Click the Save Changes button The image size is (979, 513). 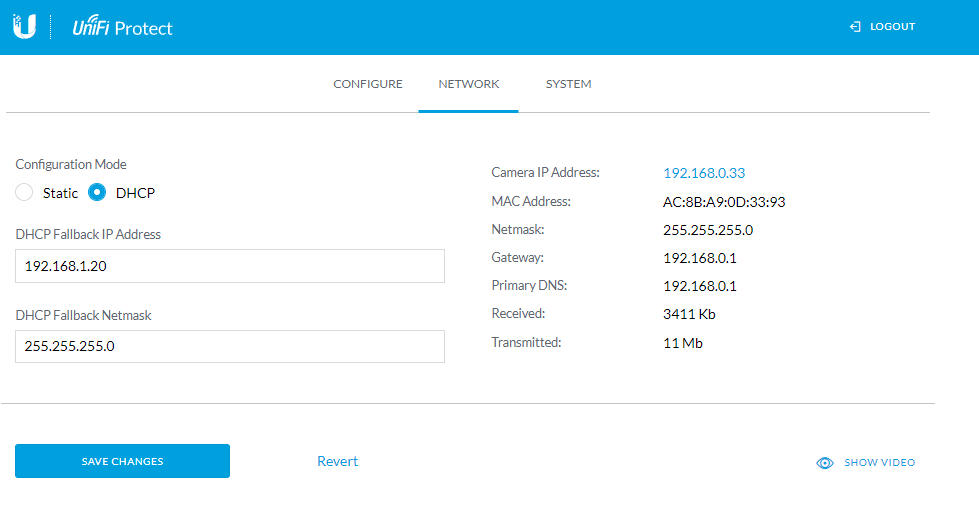(122, 461)
